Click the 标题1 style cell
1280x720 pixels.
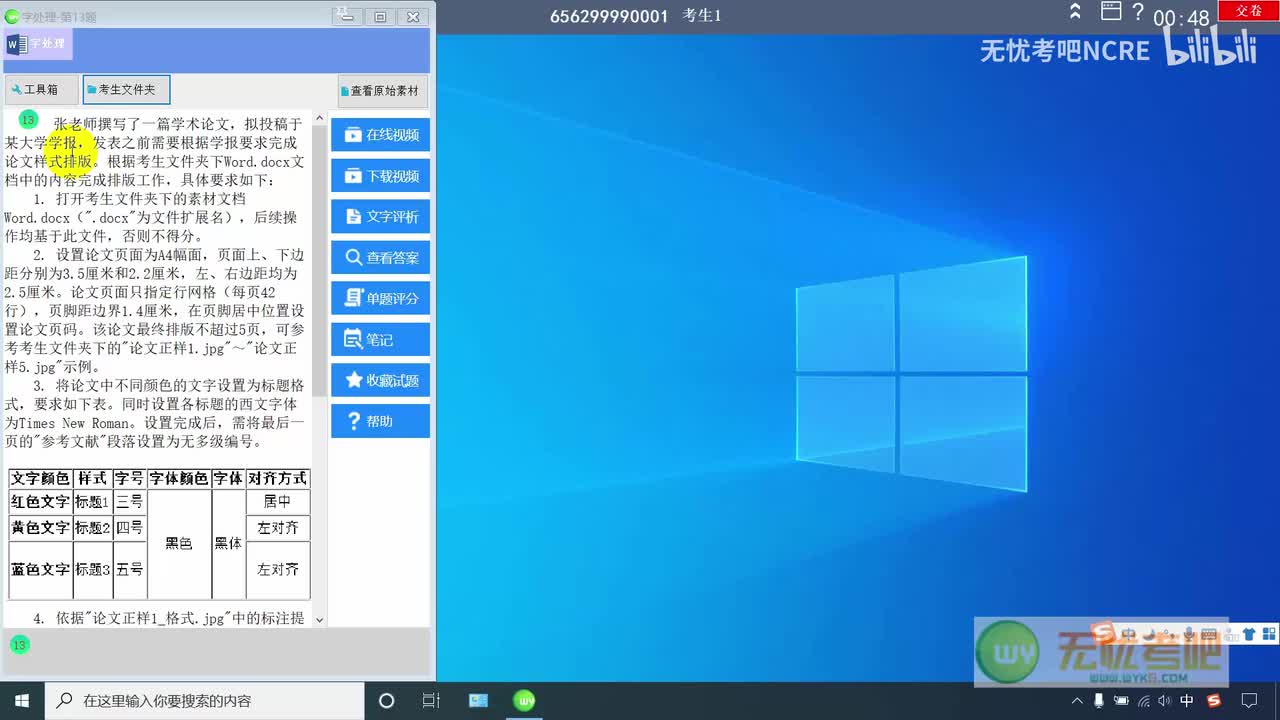92,502
